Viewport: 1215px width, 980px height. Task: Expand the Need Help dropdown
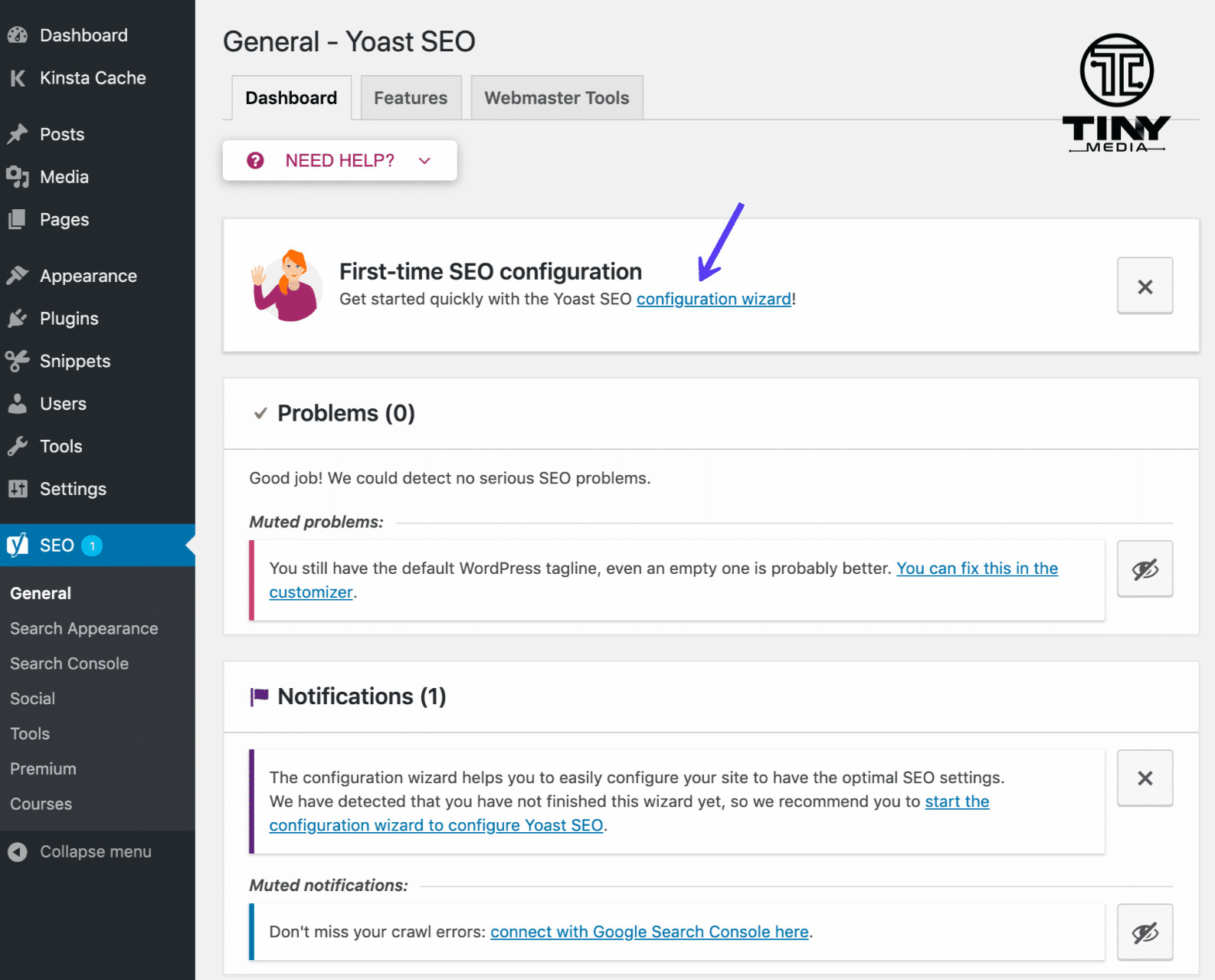pos(339,161)
